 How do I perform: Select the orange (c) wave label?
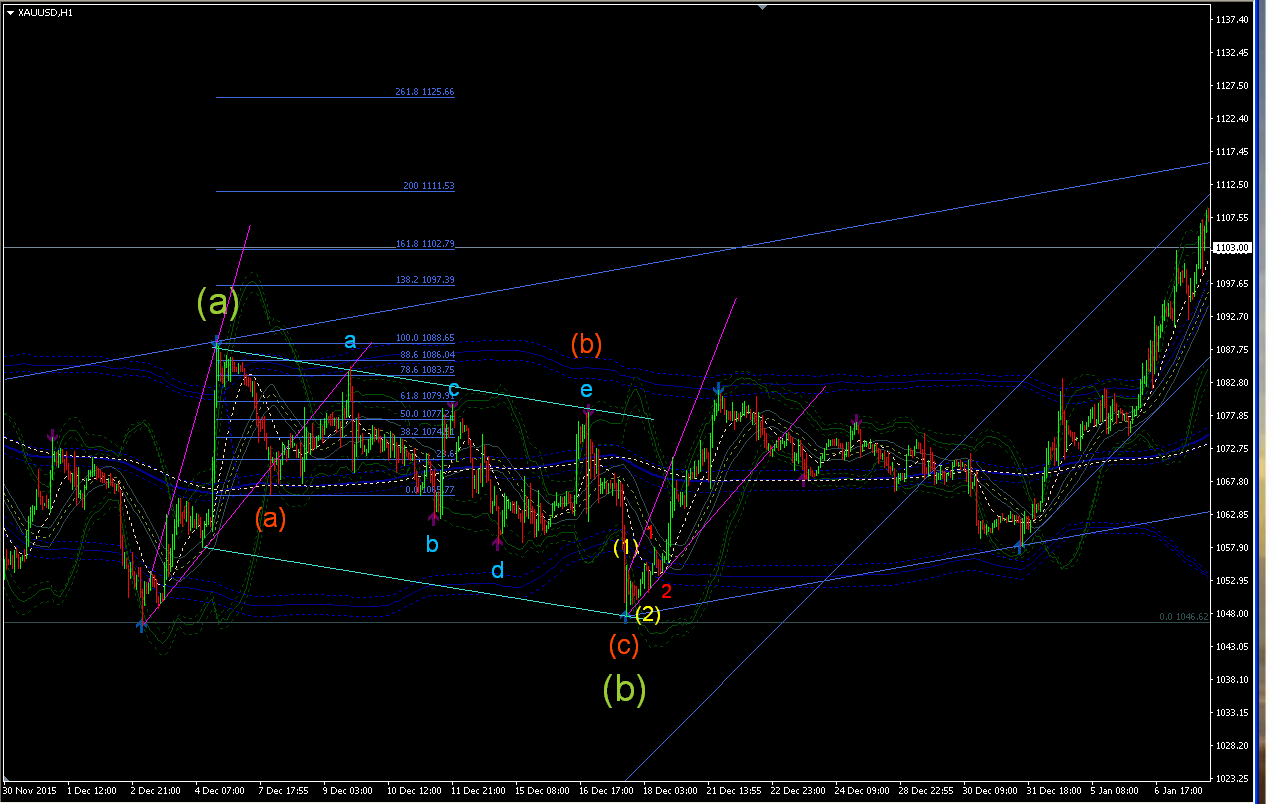pos(624,646)
